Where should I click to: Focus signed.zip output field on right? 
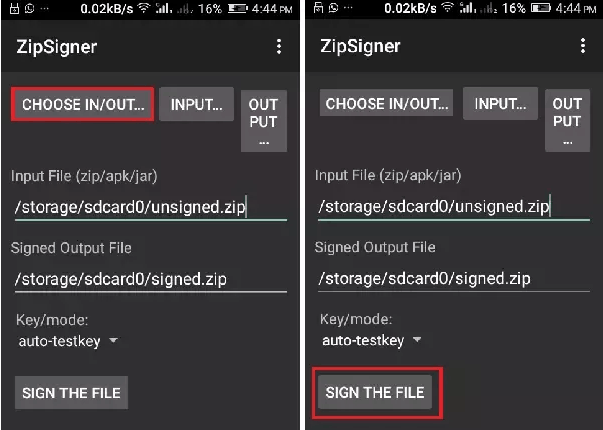click(x=454, y=278)
